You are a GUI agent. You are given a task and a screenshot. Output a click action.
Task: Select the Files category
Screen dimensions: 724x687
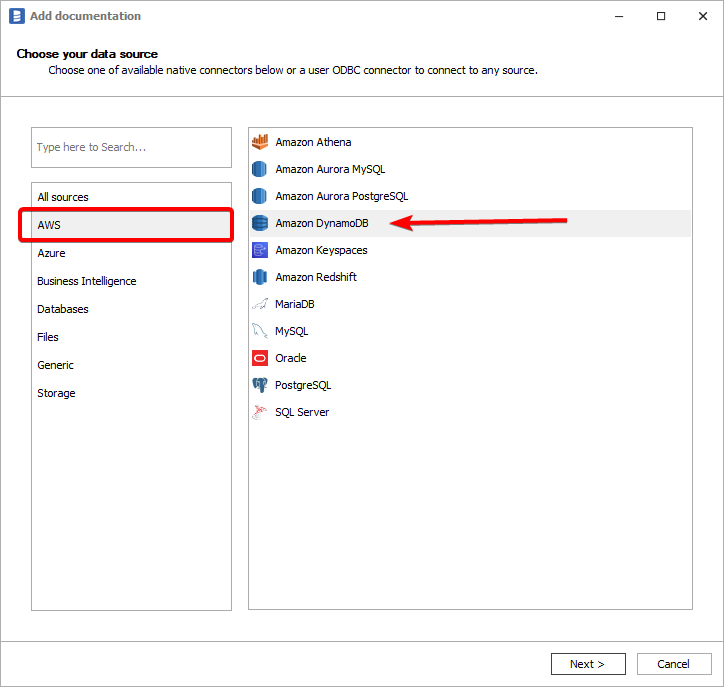(x=48, y=337)
